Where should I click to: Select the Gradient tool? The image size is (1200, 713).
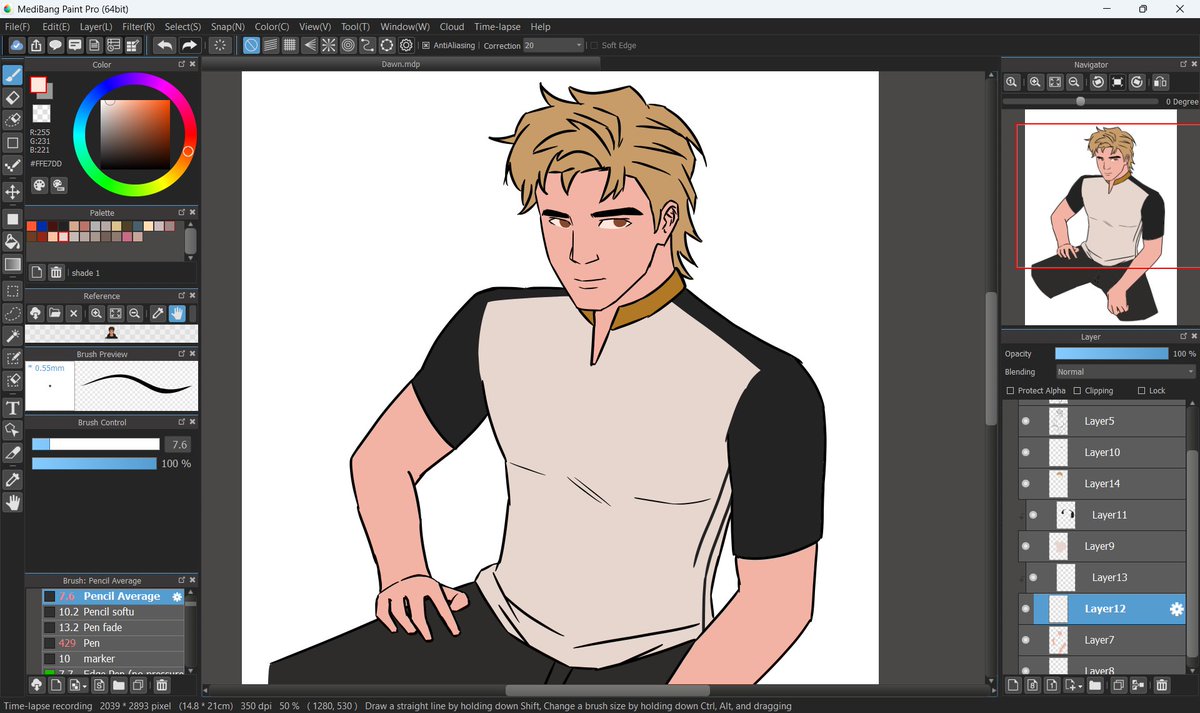pyautogui.click(x=12, y=264)
